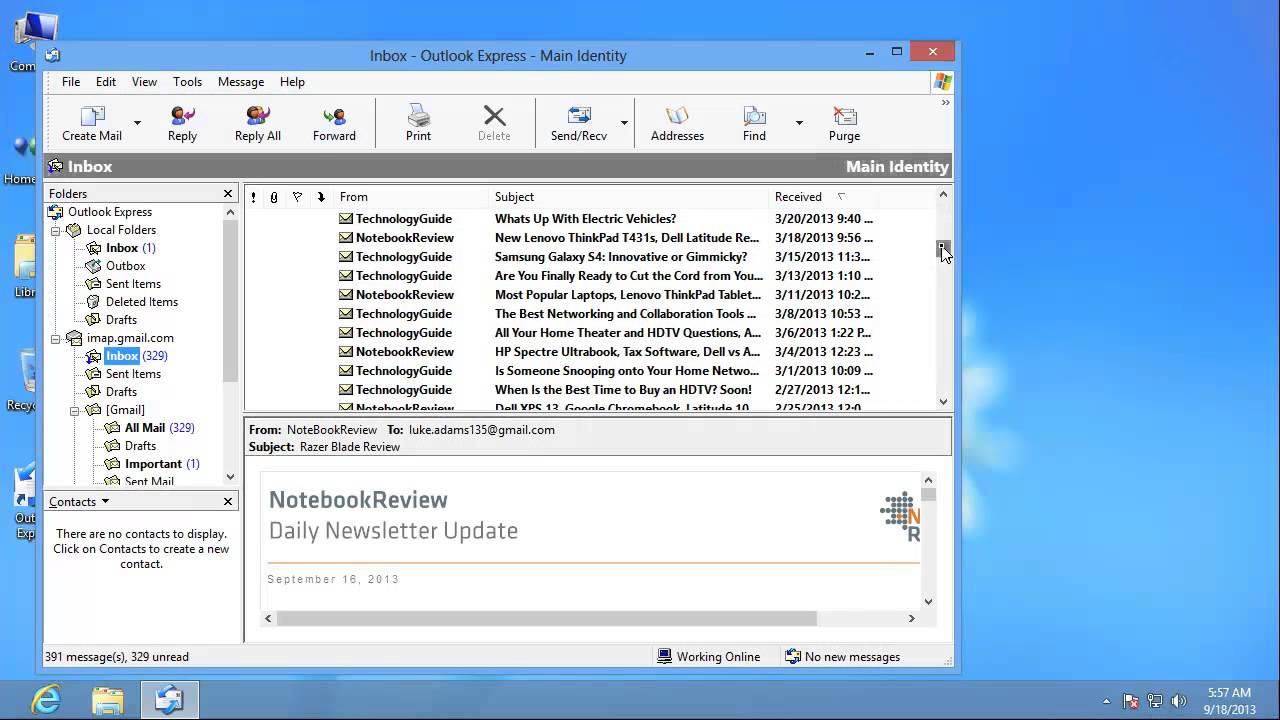Click the Purge toolbar icon

[x=844, y=124]
